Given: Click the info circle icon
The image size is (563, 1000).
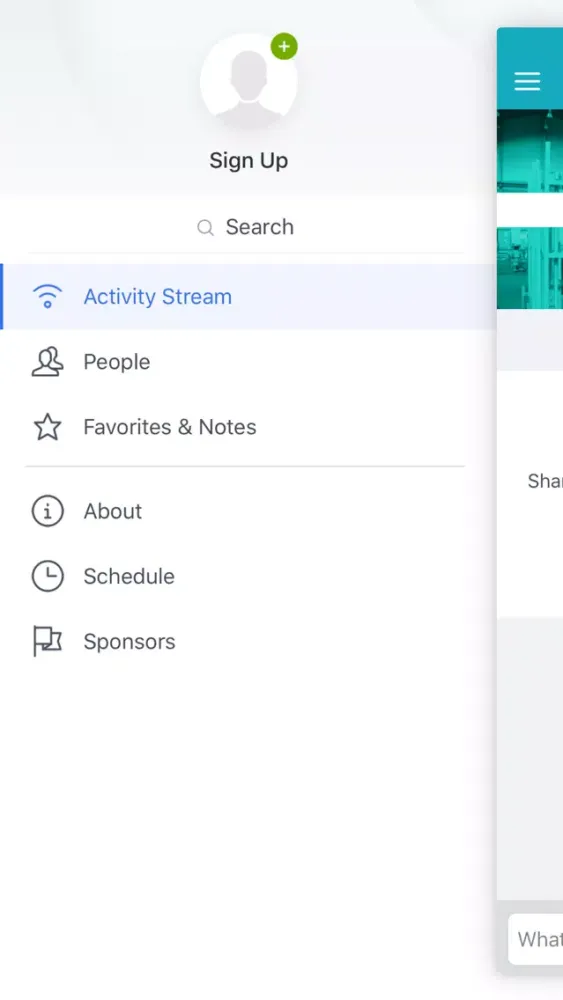Looking at the screenshot, I should (48, 511).
